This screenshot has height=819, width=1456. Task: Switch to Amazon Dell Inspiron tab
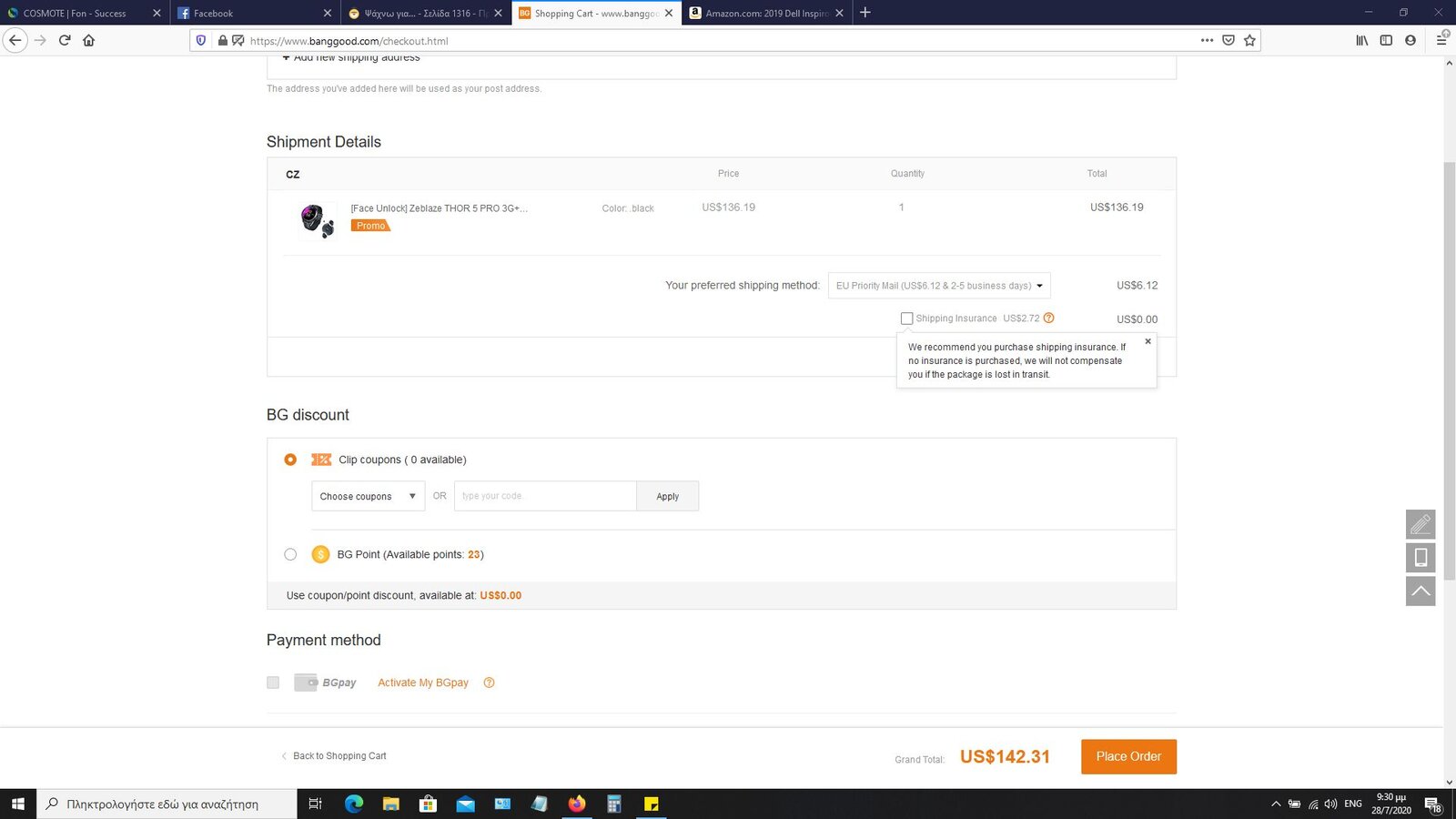pos(766,13)
